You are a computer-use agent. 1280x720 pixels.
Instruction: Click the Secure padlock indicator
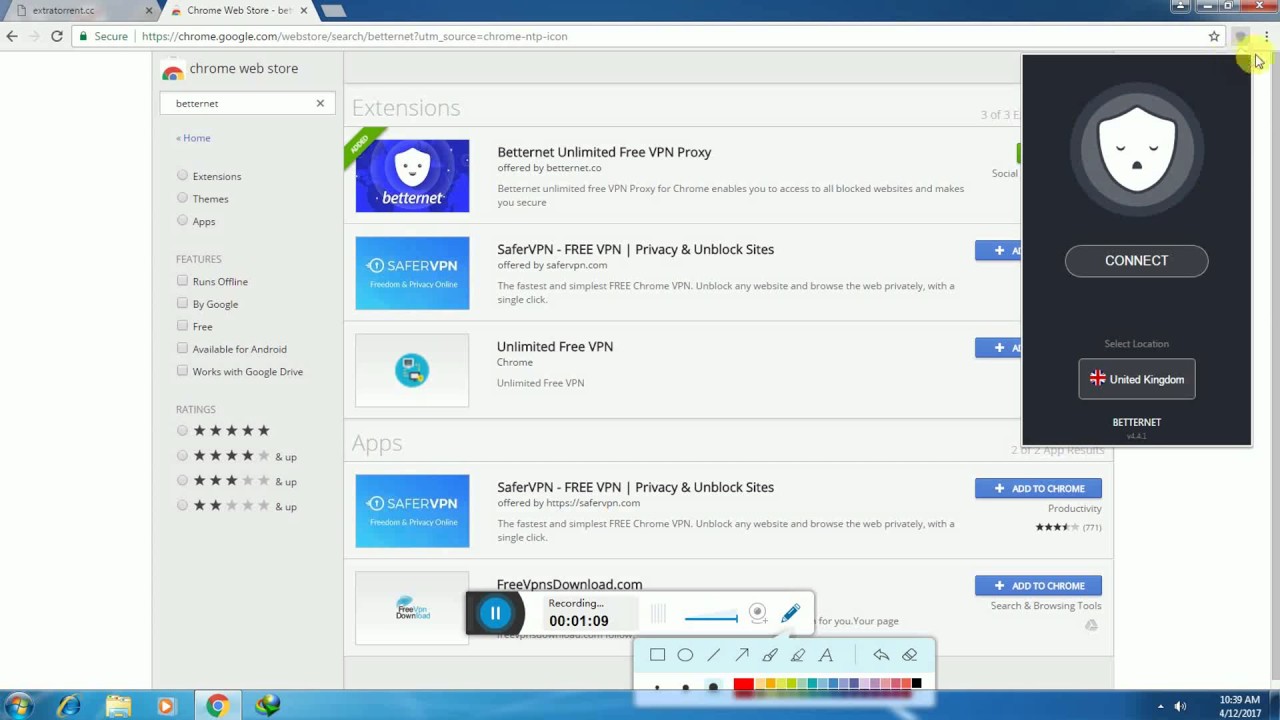pos(105,36)
